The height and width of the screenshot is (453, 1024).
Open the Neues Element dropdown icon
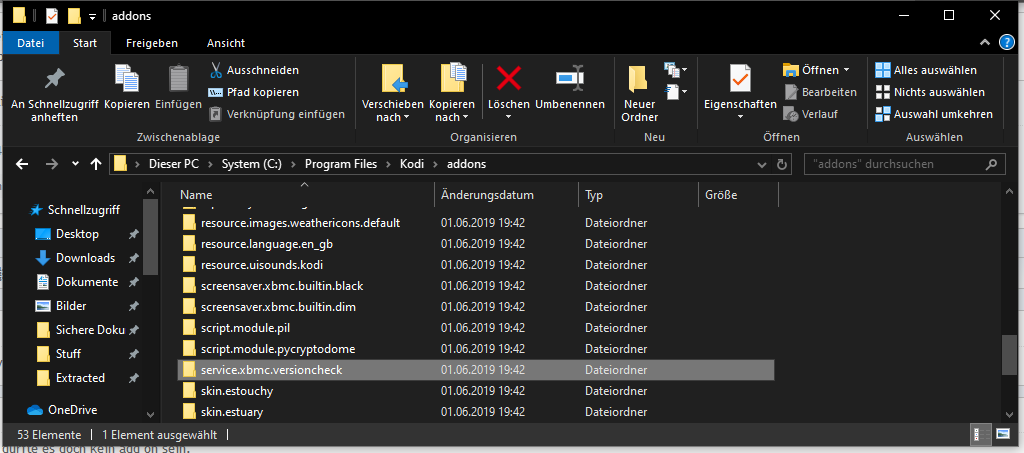click(675, 69)
